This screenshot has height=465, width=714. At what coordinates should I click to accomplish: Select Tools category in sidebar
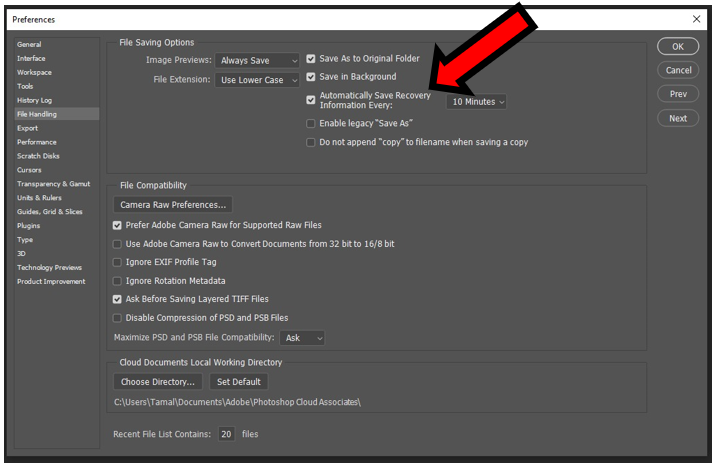(x=25, y=86)
